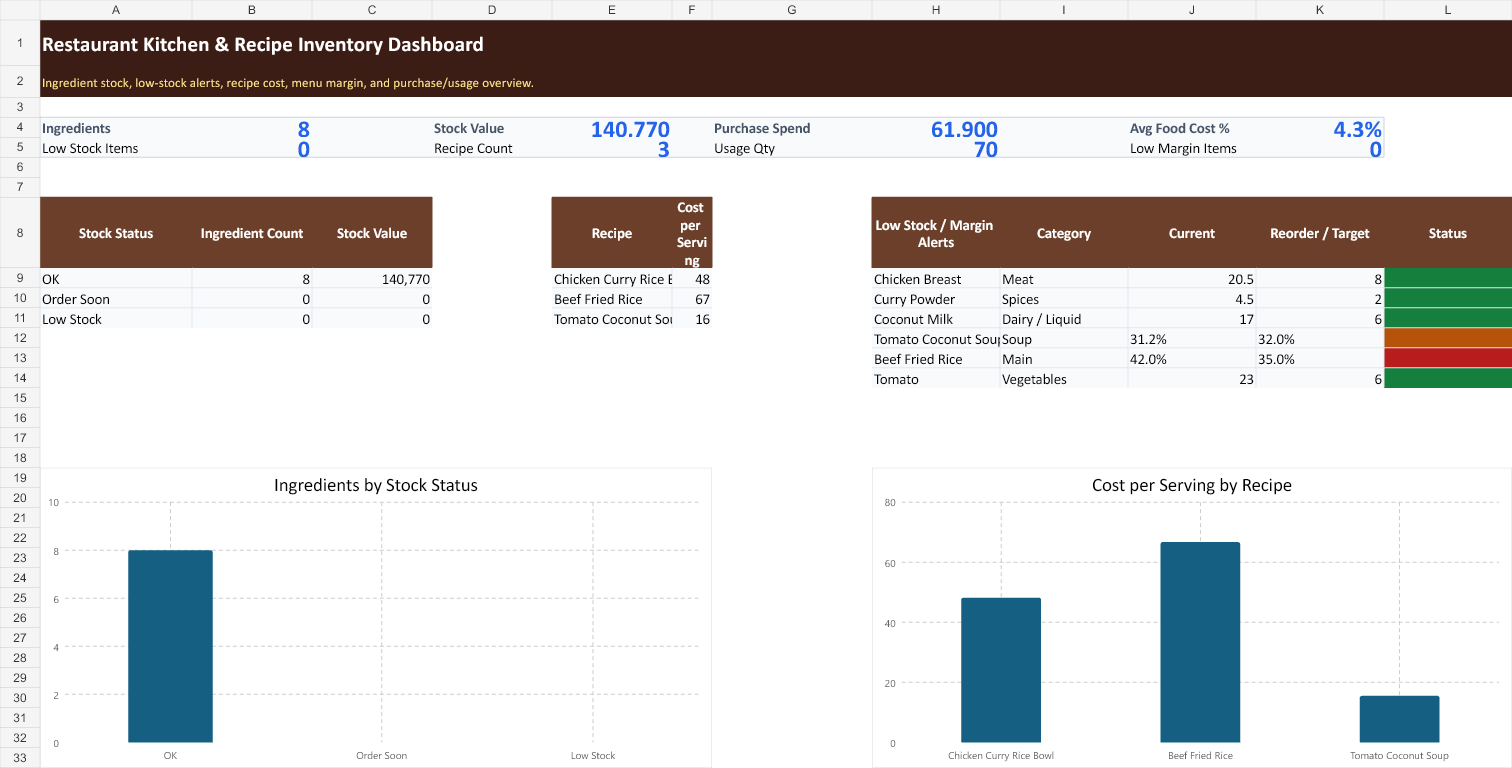This screenshot has width=1512, height=768.
Task: Select the Chicken Breast alert cell
Action: click(x=936, y=279)
